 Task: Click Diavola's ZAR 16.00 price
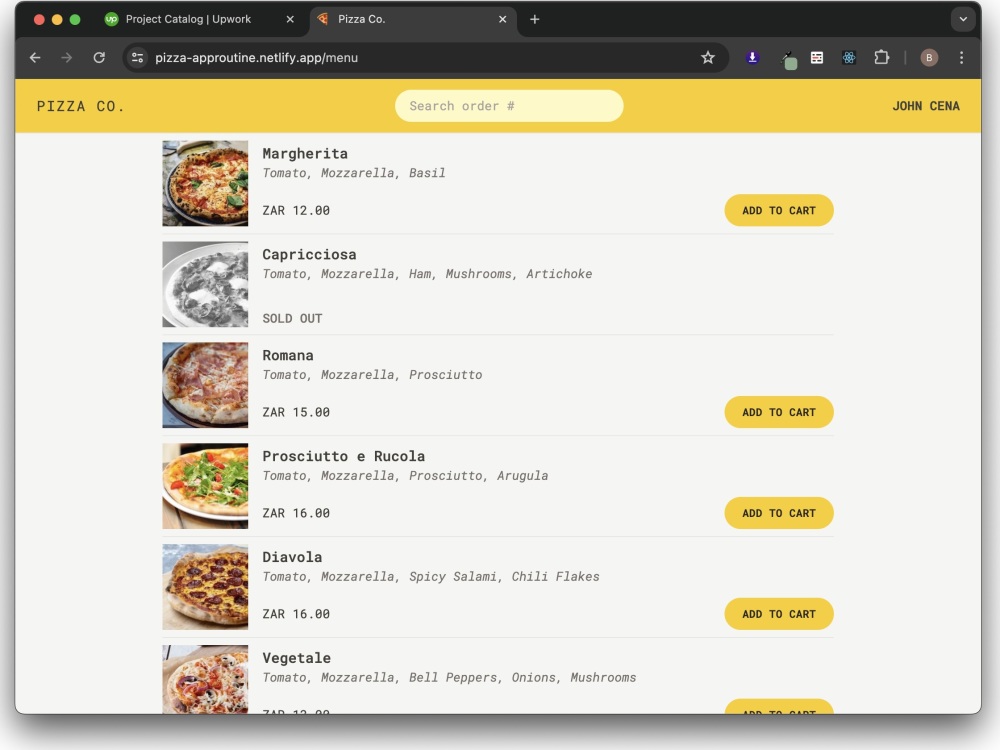pos(296,614)
